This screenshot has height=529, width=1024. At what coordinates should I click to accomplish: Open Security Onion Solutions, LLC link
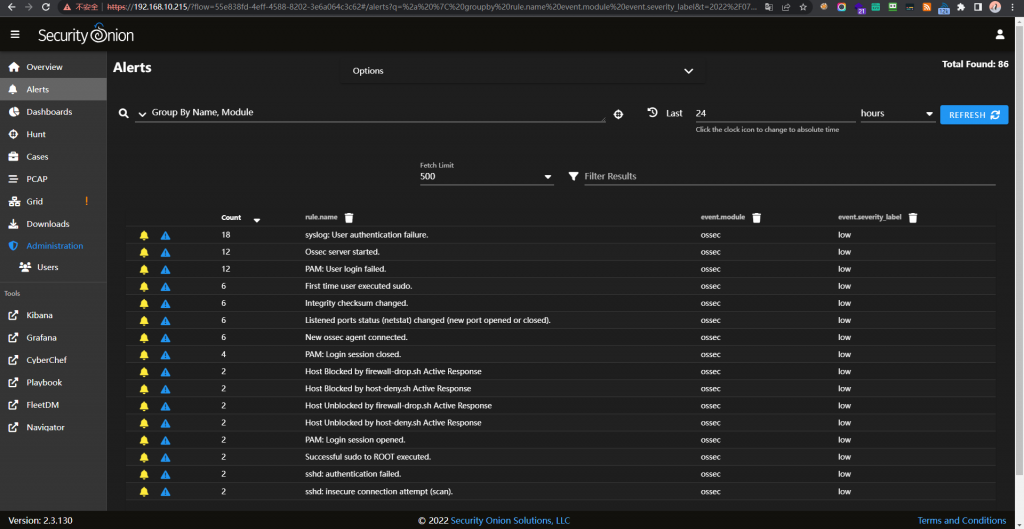(x=510, y=521)
